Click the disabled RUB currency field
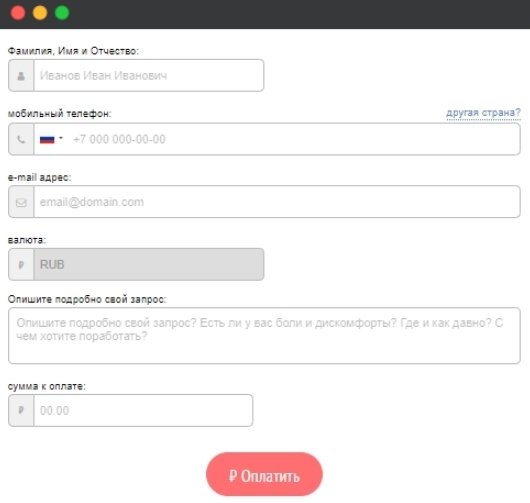 click(x=149, y=264)
